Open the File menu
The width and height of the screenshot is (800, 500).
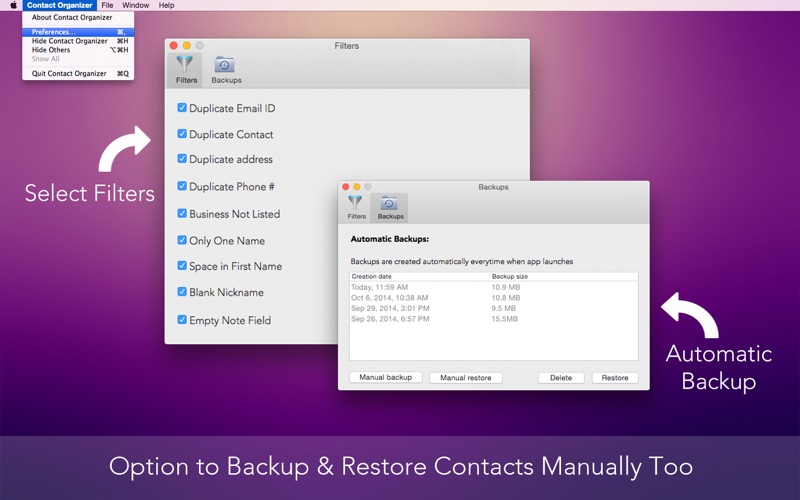(107, 5)
